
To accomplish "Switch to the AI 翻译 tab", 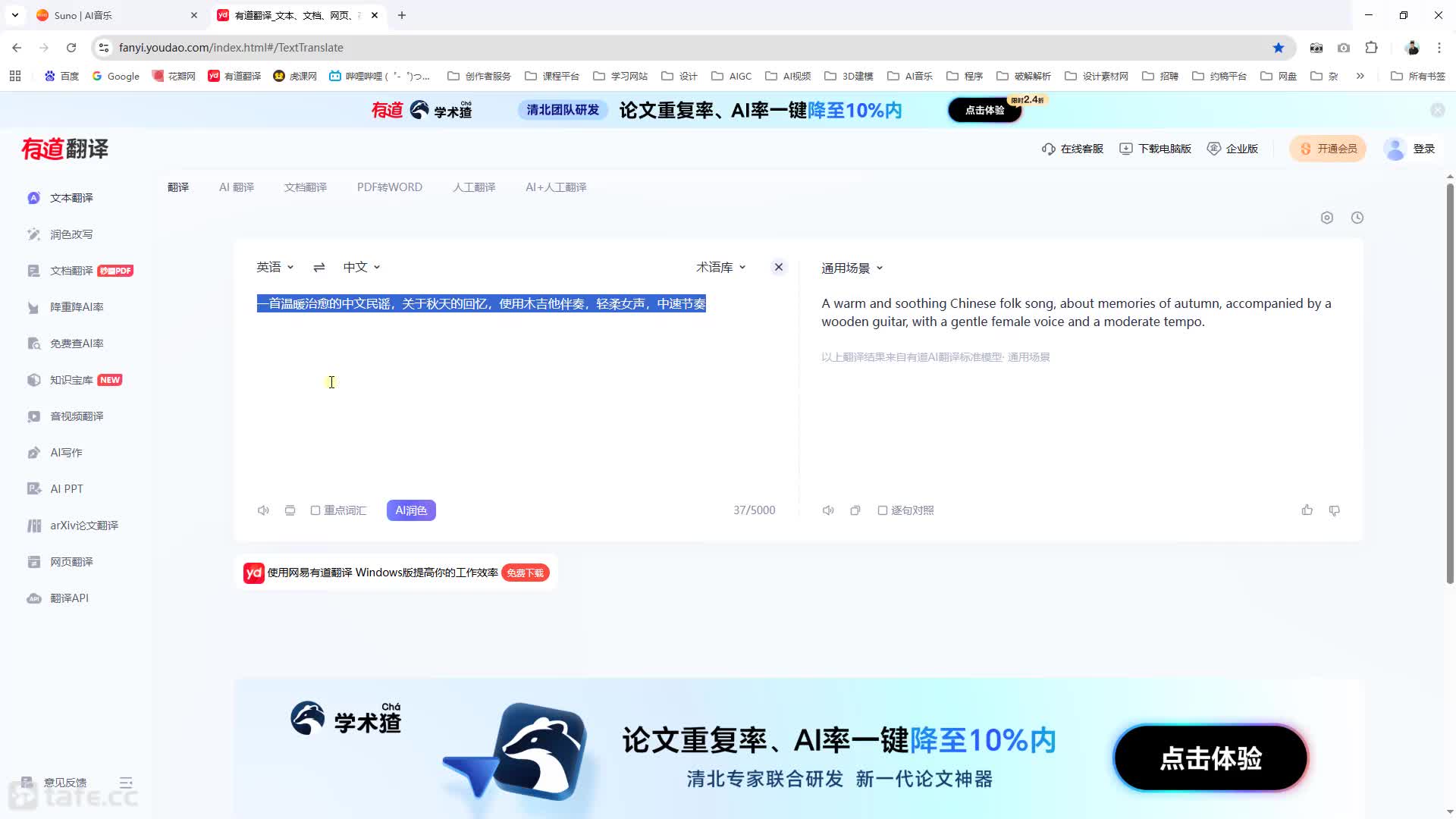I will (x=237, y=187).
